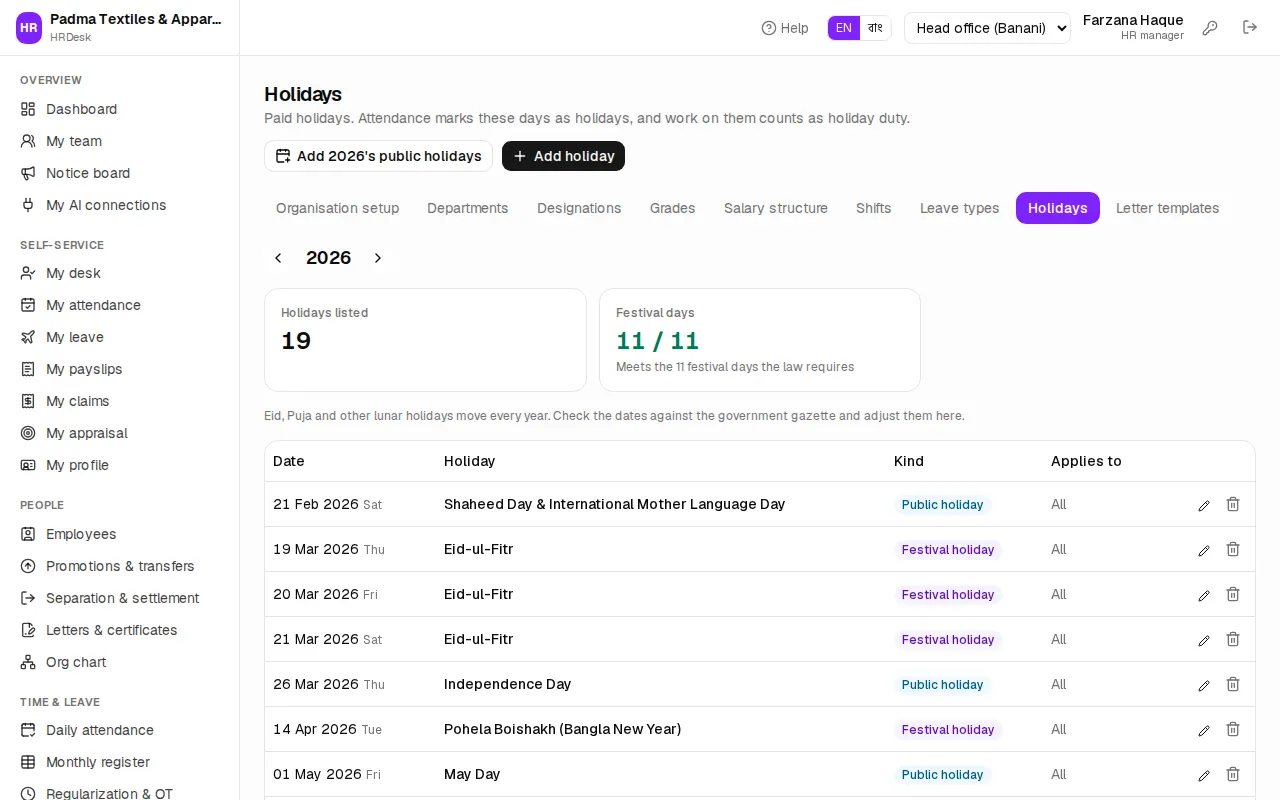Click the Public holiday badge for May Day
The width and height of the screenshot is (1280, 800).
click(943, 775)
